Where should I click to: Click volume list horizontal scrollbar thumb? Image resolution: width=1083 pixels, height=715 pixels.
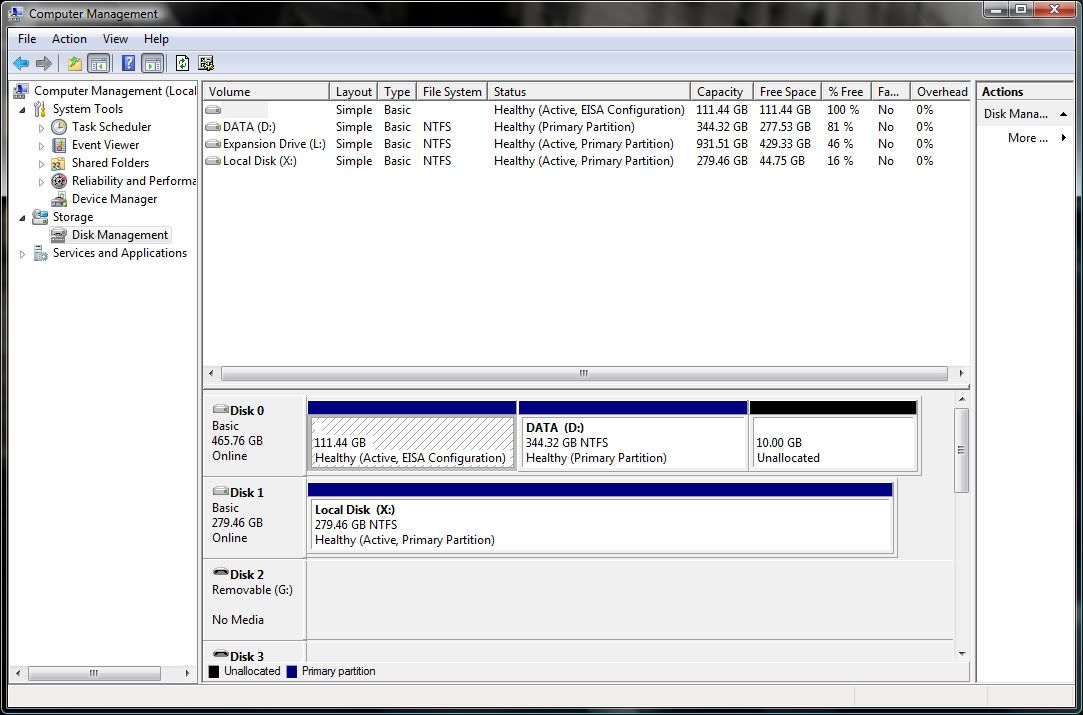pyautogui.click(x=584, y=374)
